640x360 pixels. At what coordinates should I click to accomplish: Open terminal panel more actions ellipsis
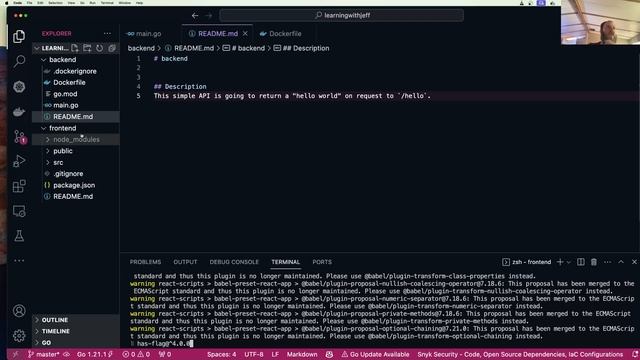point(607,262)
